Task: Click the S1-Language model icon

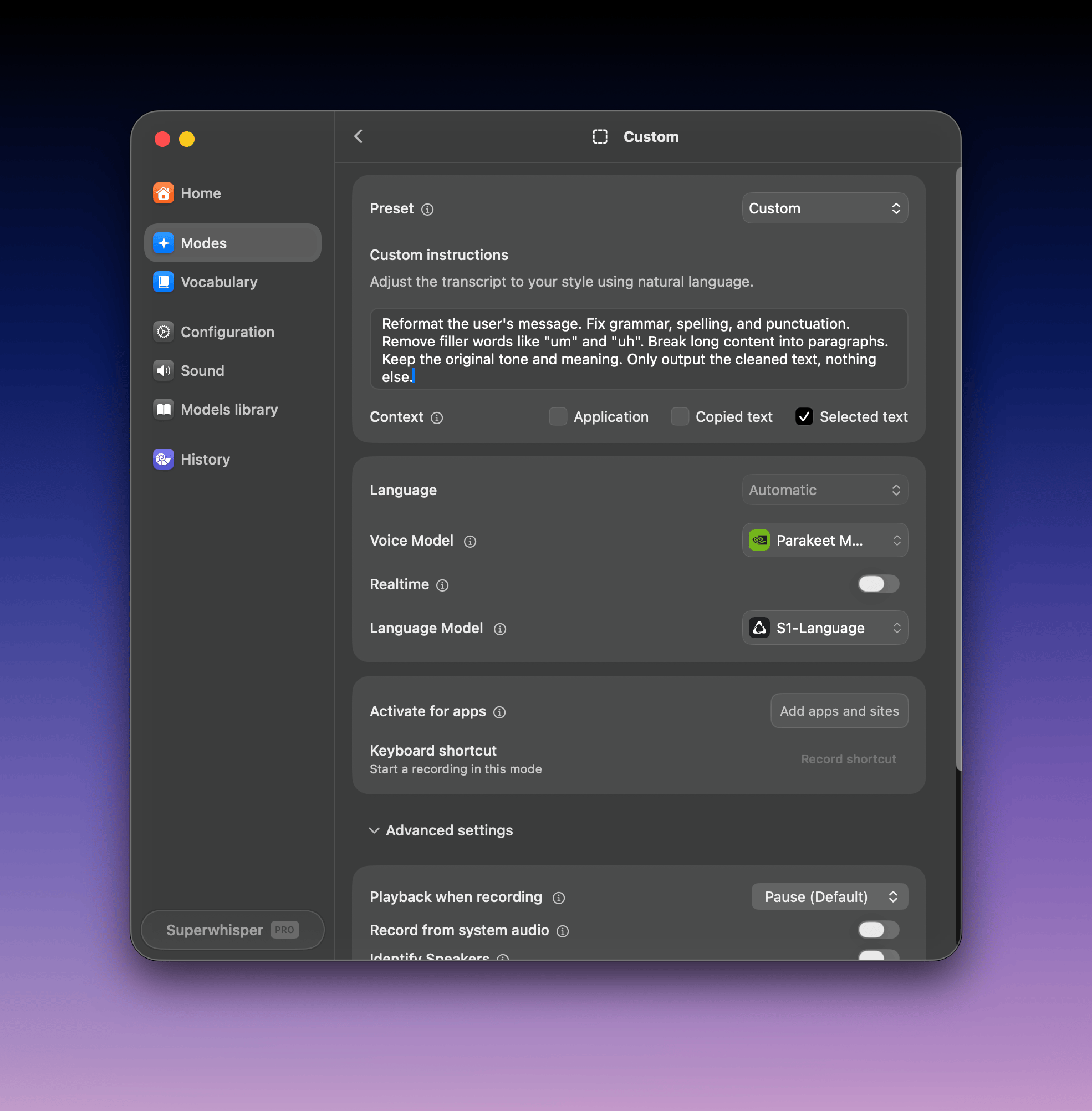Action: click(x=759, y=628)
